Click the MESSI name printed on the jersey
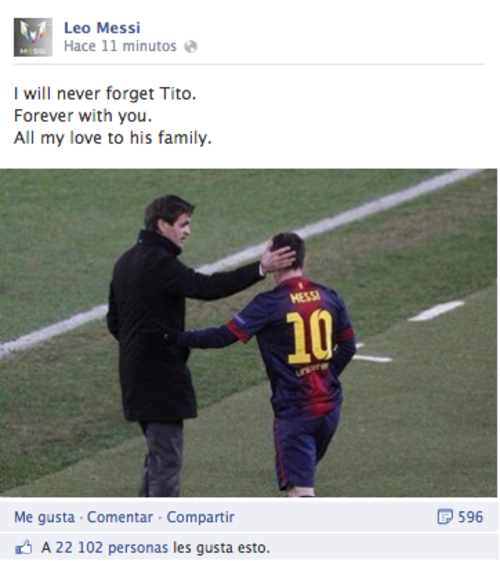The width and height of the screenshot is (500, 561). coord(305,297)
